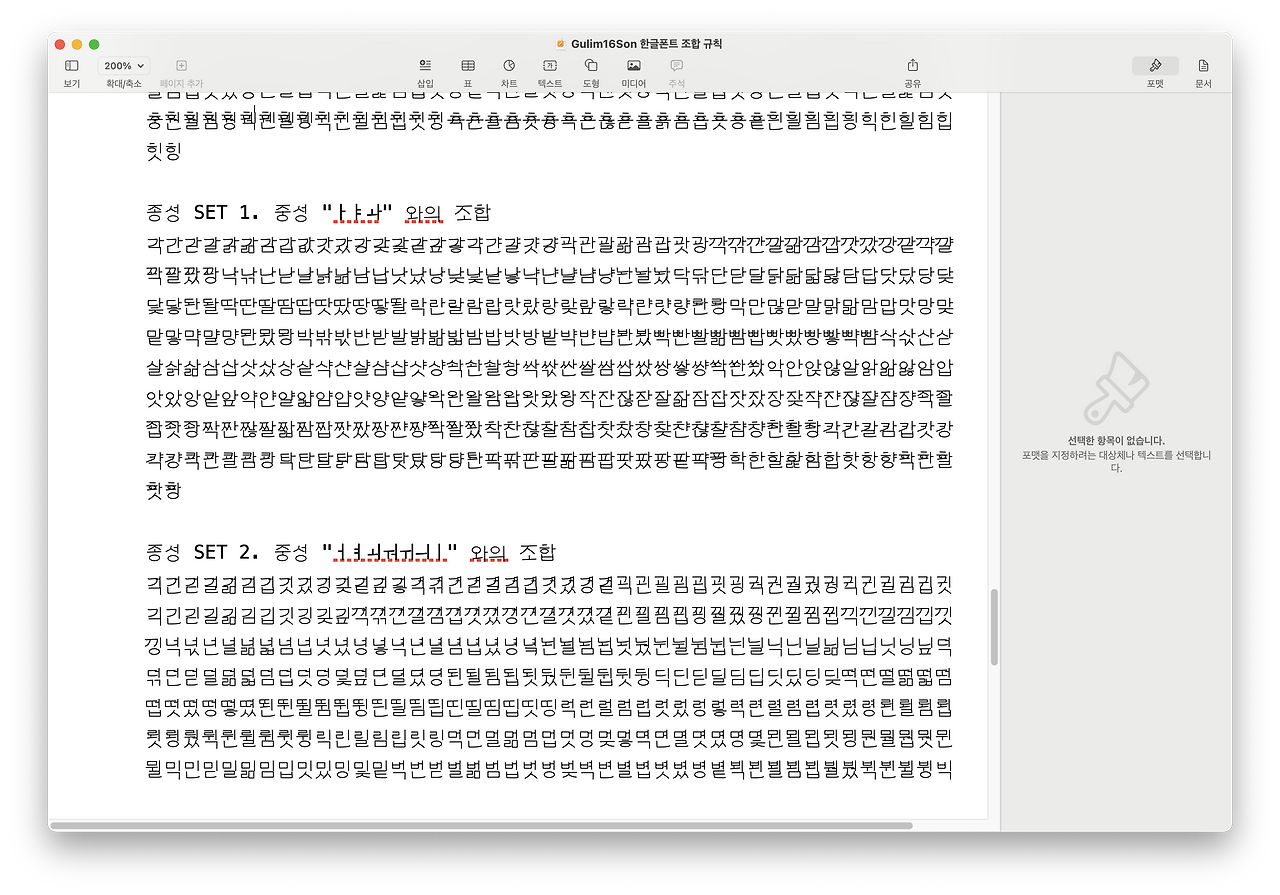Share the document with 공유 icon

pyautogui.click(x=912, y=66)
